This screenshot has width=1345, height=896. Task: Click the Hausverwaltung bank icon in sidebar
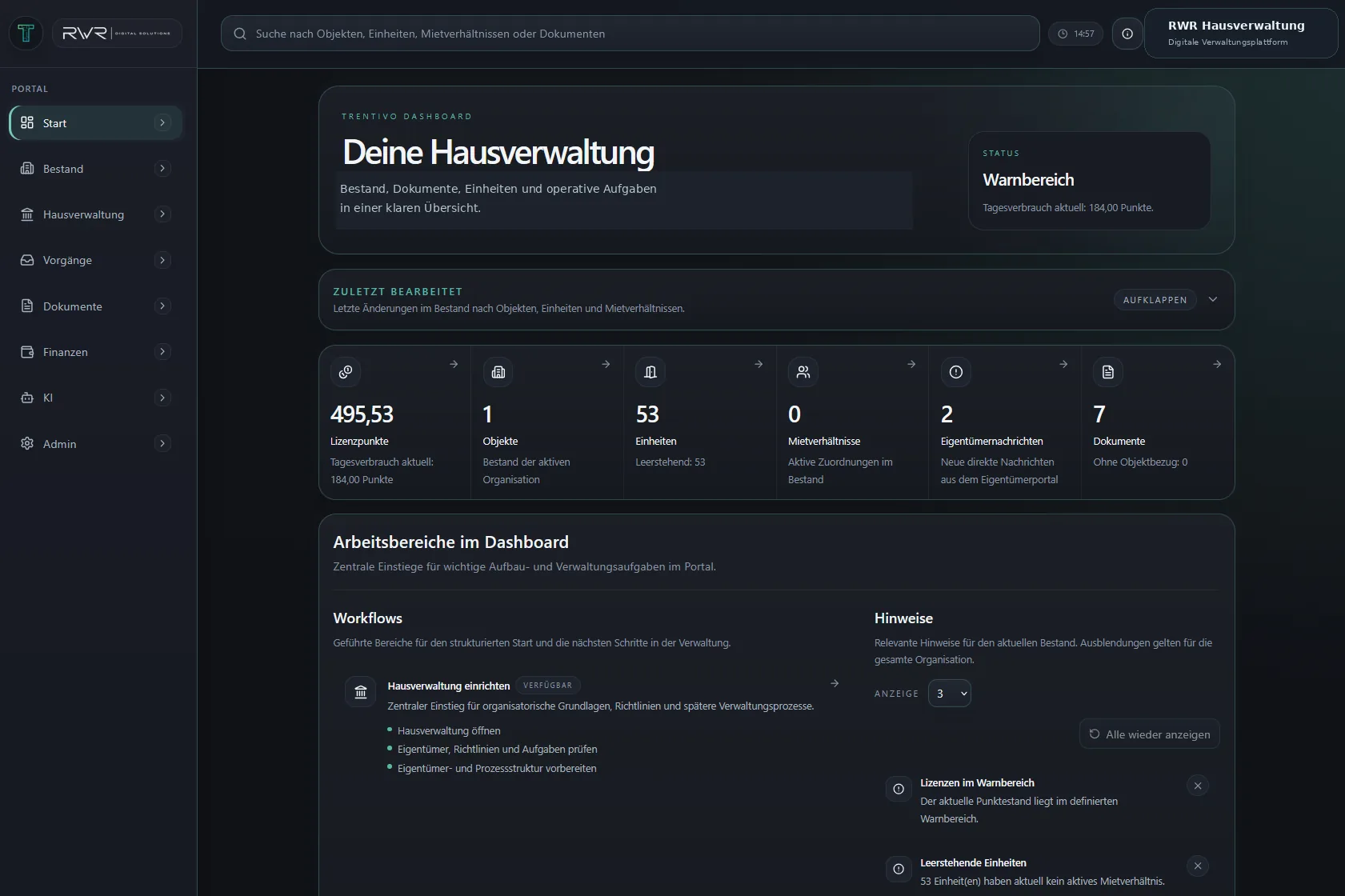[27, 214]
